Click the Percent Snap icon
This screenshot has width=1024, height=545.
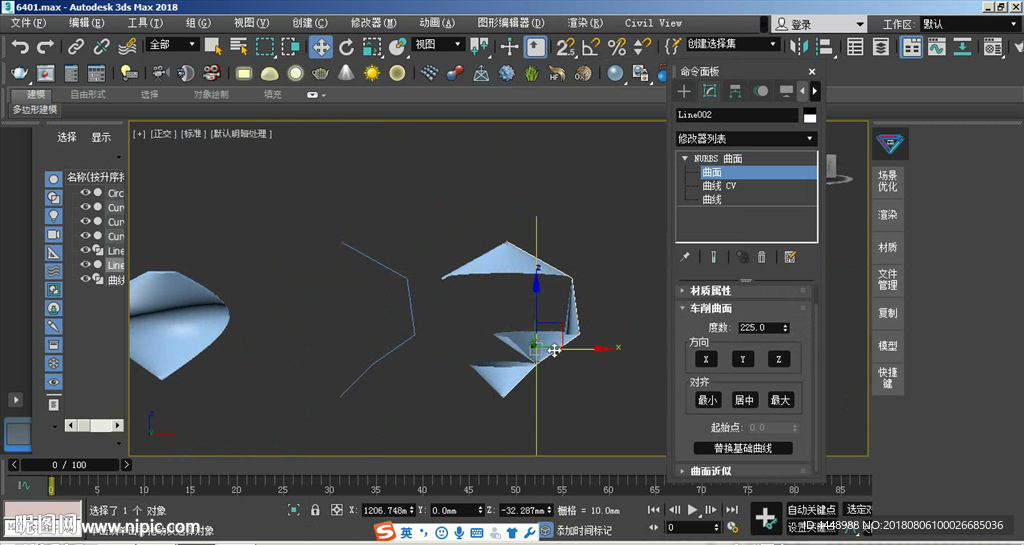[x=616, y=46]
